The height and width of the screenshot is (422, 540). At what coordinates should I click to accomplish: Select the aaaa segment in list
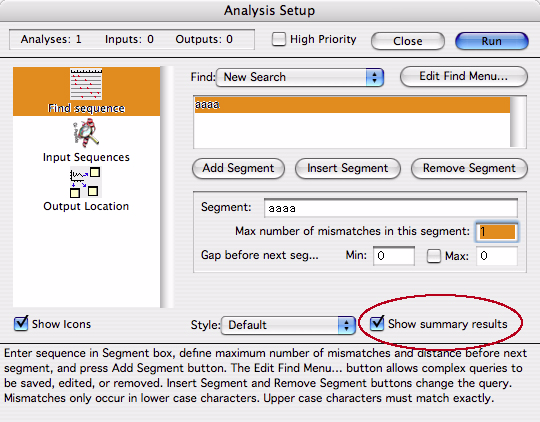point(352,105)
